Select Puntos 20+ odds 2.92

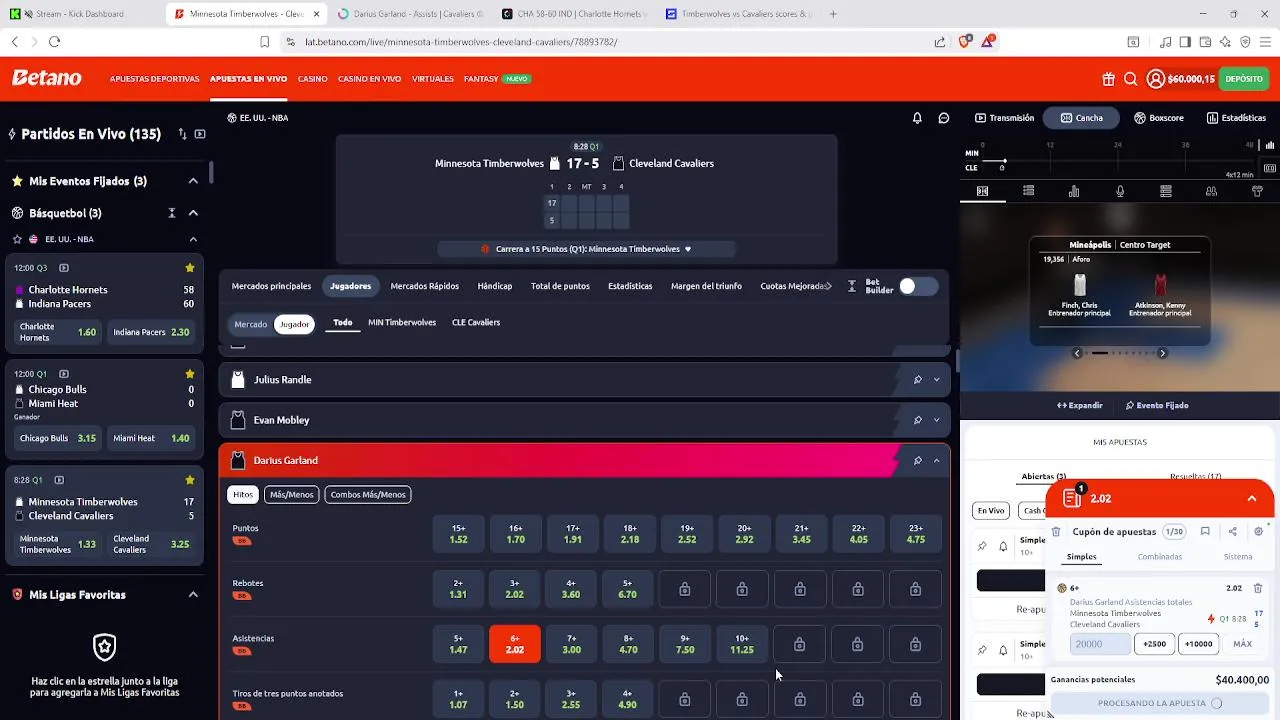pos(744,534)
